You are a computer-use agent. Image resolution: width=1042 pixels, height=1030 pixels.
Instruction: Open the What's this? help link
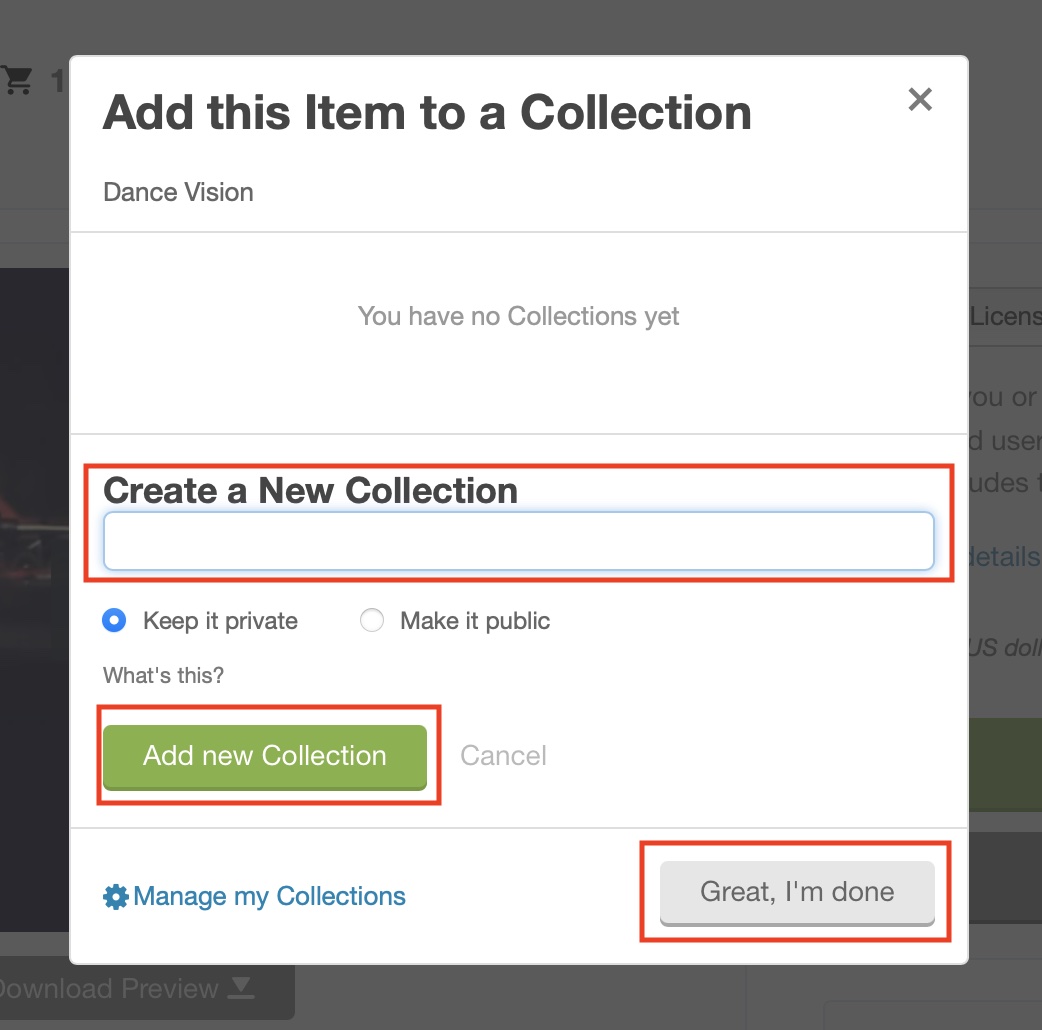pyautogui.click(x=163, y=675)
